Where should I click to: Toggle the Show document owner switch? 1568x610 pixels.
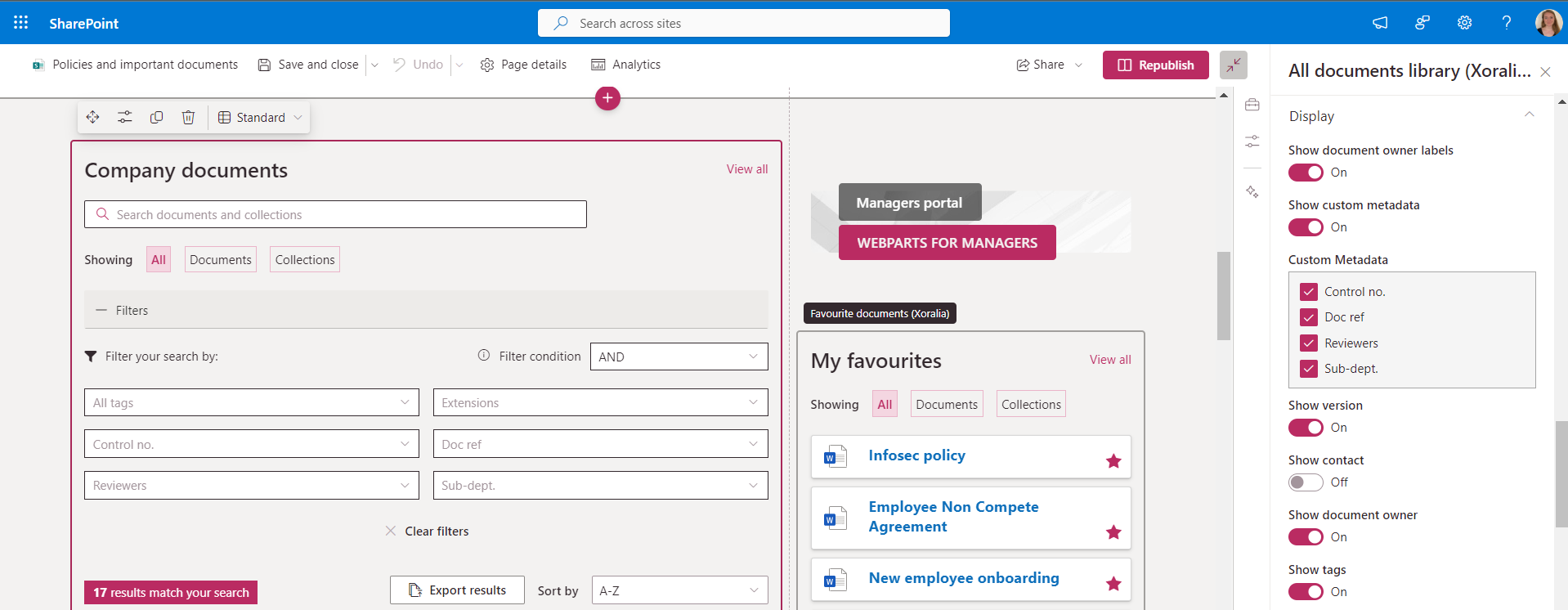tap(1306, 537)
